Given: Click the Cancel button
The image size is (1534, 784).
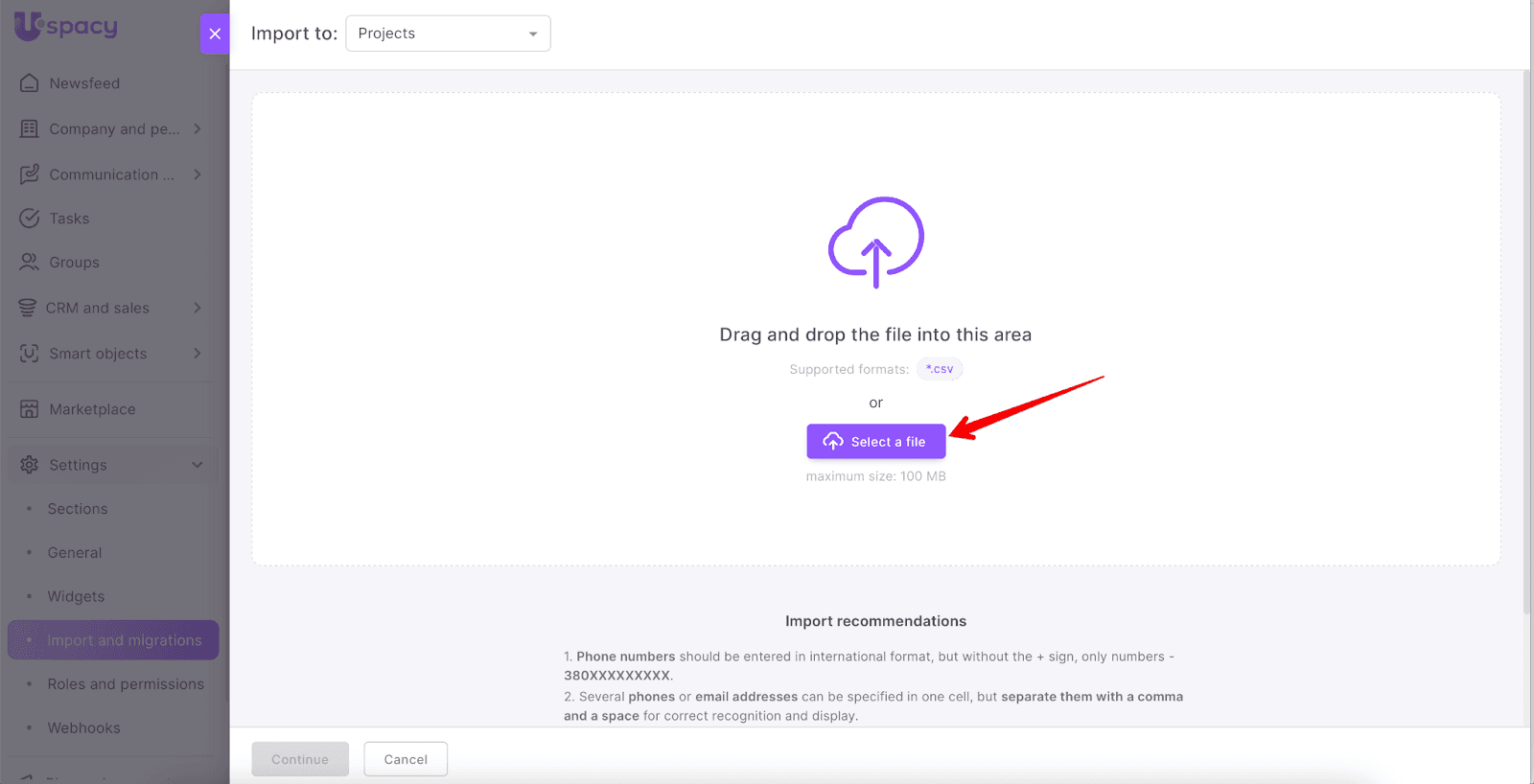Looking at the screenshot, I should (406, 759).
